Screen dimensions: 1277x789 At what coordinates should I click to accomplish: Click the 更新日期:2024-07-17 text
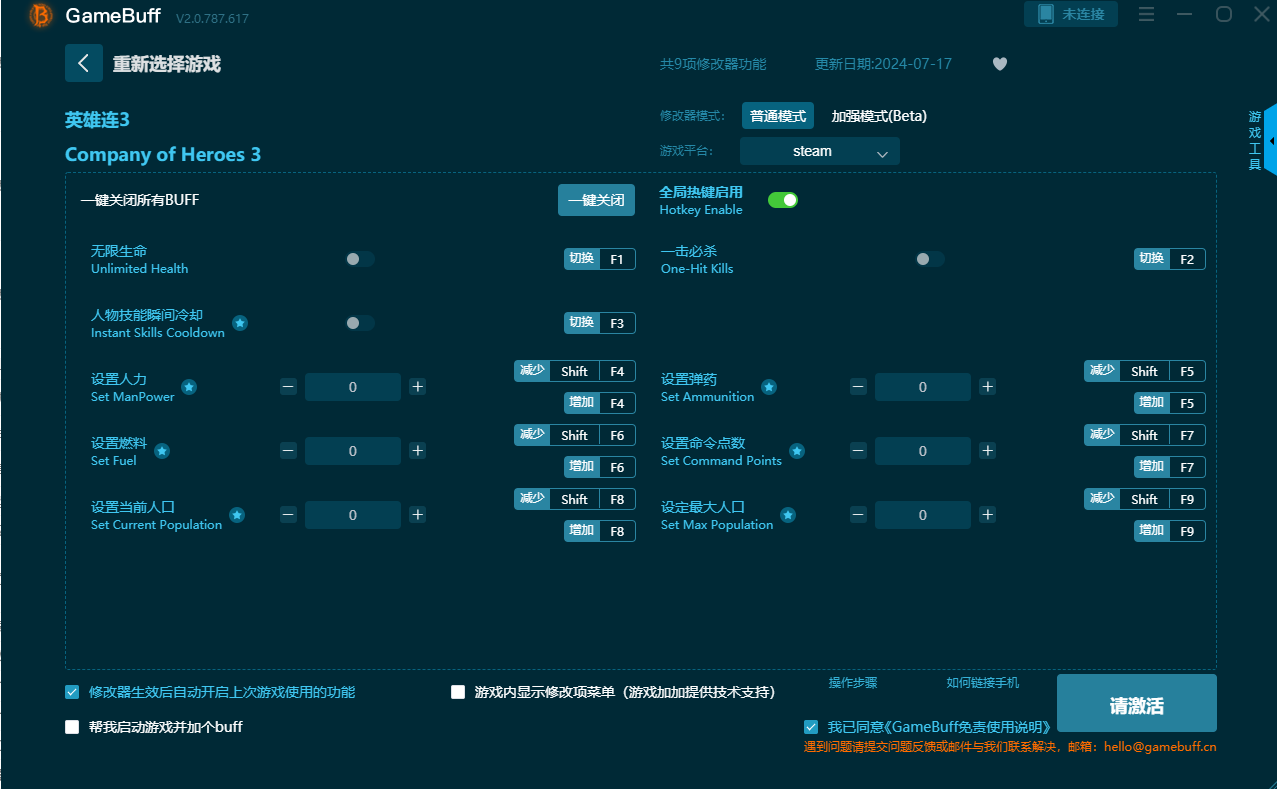click(x=884, y=64)
